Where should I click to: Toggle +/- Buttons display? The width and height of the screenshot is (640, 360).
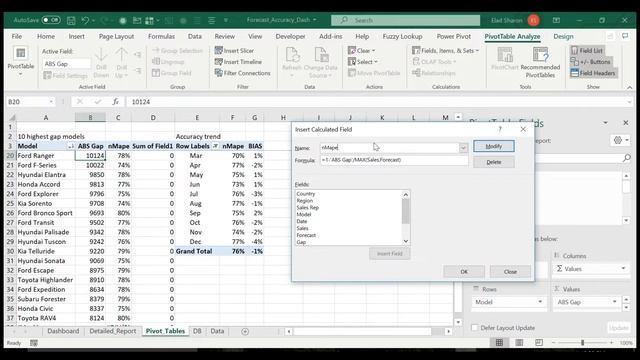591,62
